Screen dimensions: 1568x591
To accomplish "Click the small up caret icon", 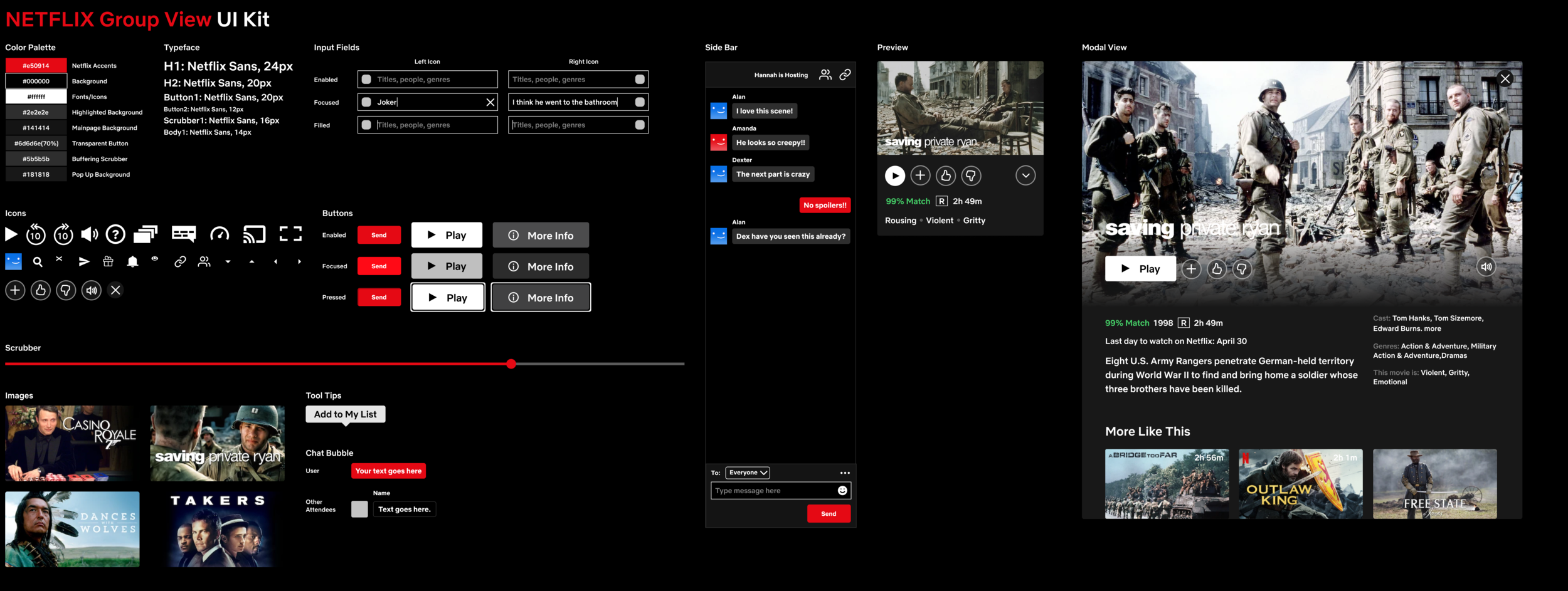I will coord(252,261).
